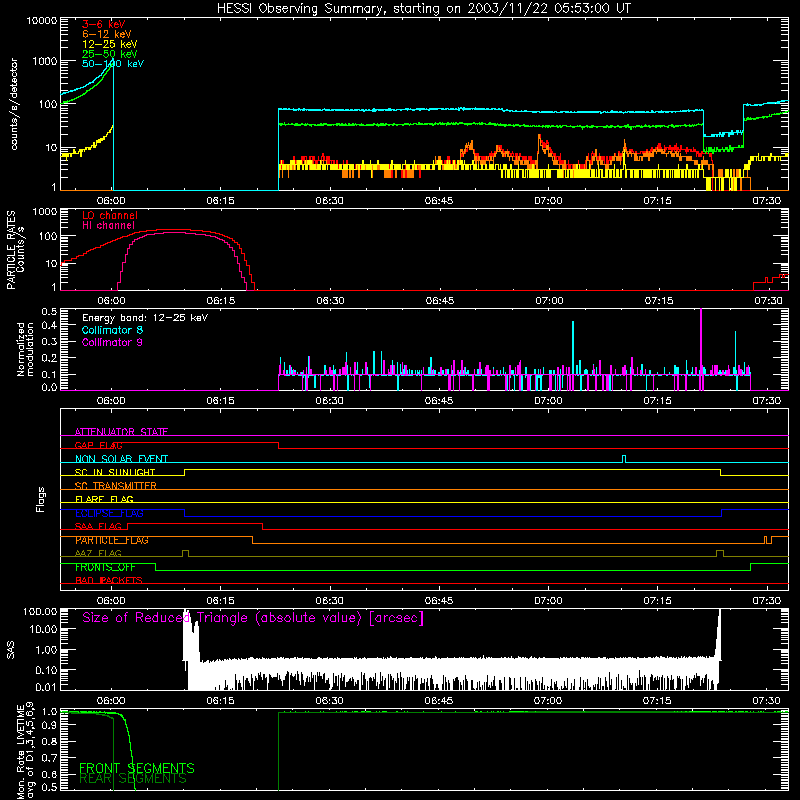This screenshot has height=800, width=800.
Task: Click the 0.7 tick on livetime axis
Action: 49,758
